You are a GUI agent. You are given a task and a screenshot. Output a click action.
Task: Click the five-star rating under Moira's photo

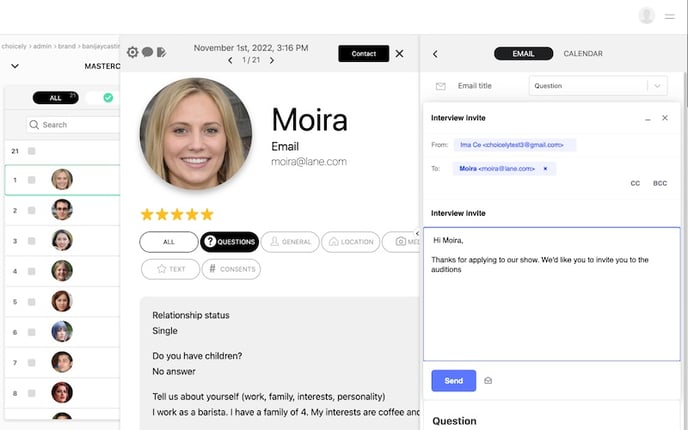pos(177,214)
